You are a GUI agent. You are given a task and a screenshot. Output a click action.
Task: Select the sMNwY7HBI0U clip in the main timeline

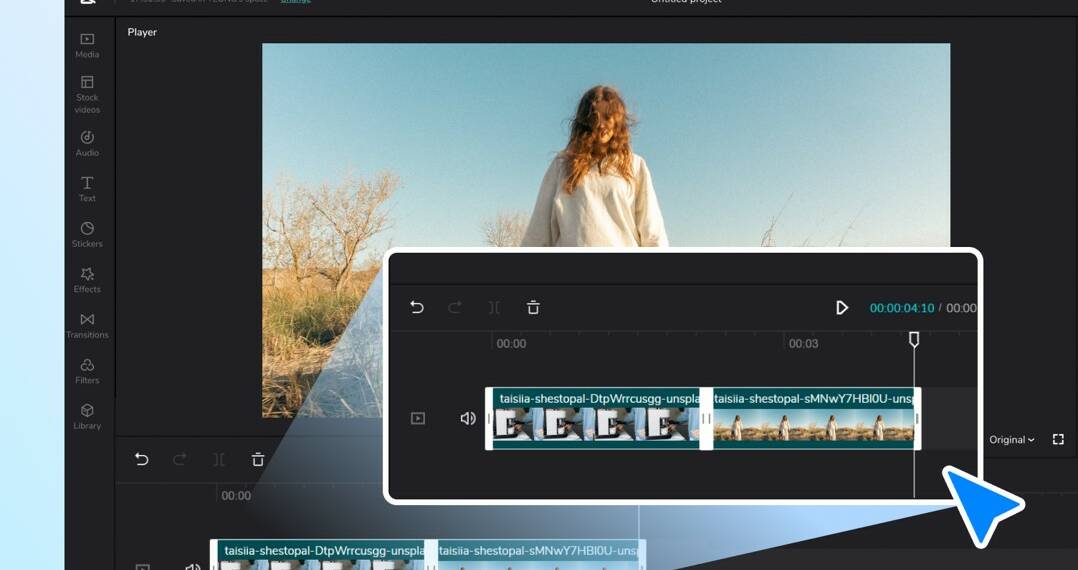tap(538, 555)
